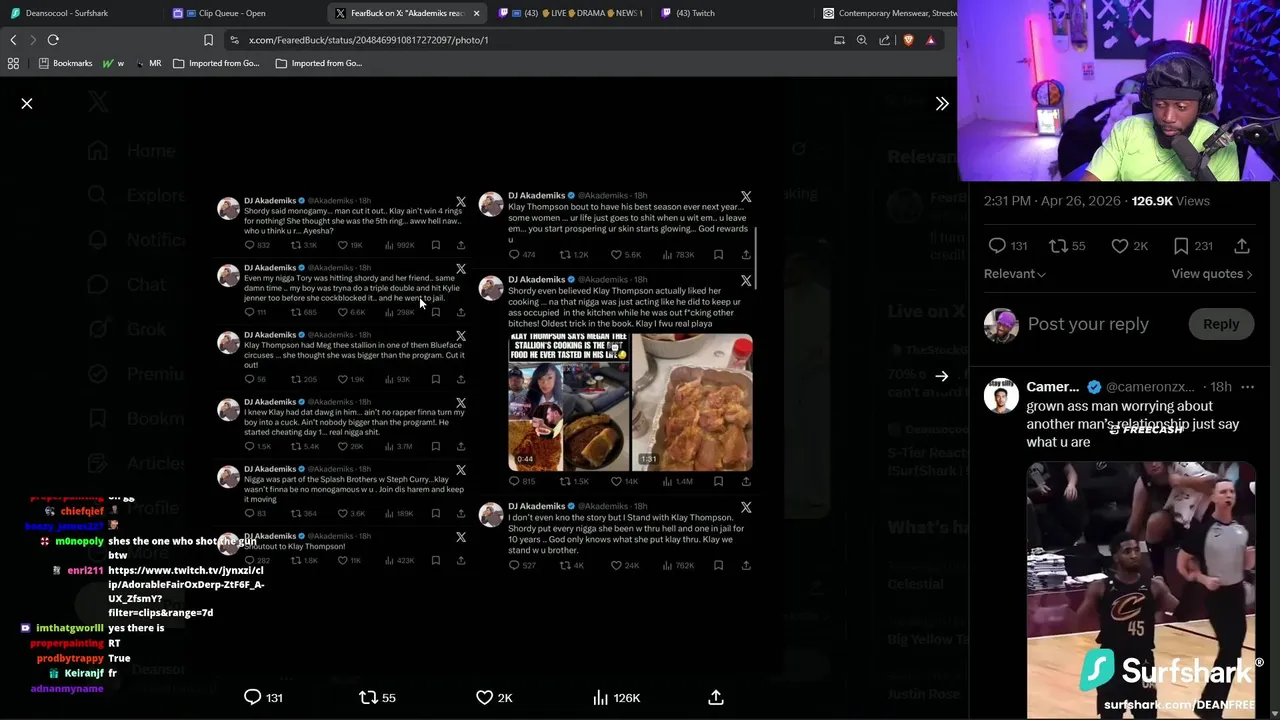Open more options on Camer... reply

tap(1247, 387)
